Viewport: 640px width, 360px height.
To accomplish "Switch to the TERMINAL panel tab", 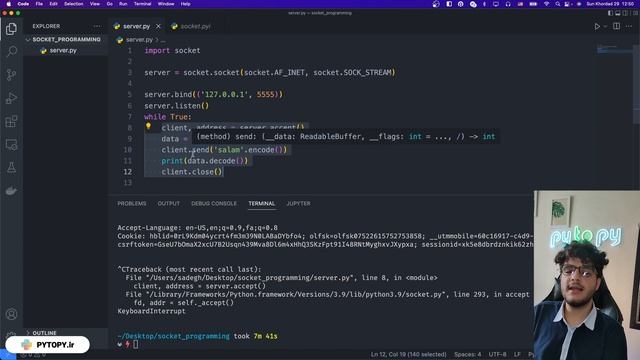I will coord(262,203).
